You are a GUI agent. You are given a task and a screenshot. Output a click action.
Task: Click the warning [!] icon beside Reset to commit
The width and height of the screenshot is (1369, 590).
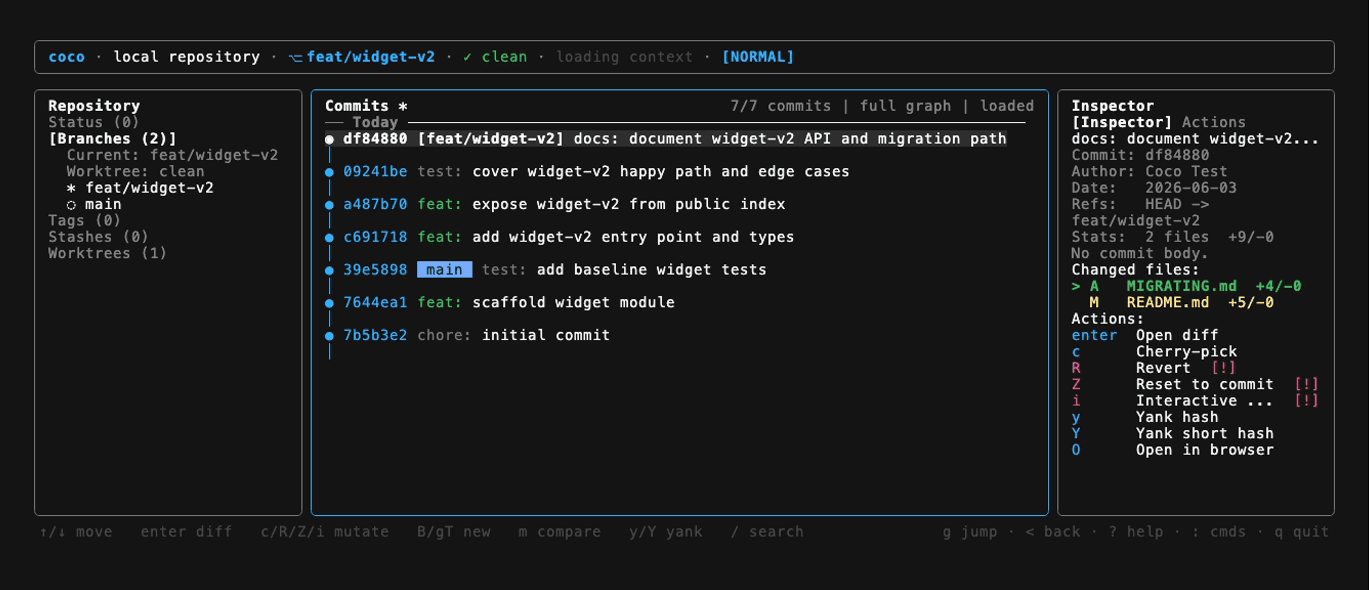coord(1306,384)
